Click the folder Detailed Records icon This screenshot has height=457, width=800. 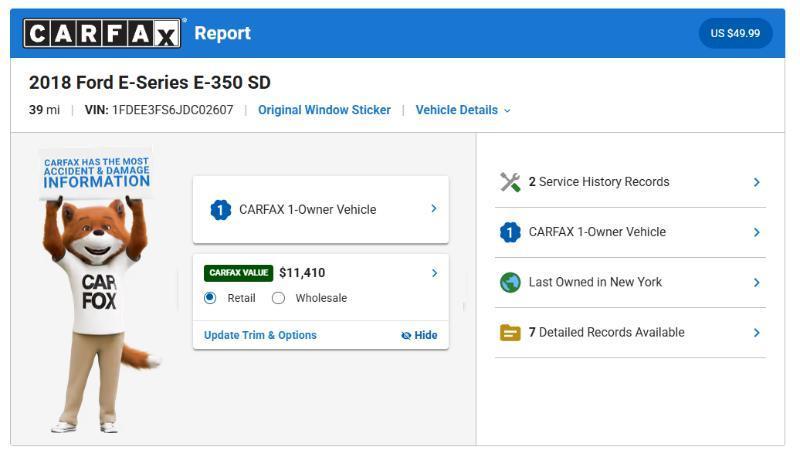click(510, 333)
